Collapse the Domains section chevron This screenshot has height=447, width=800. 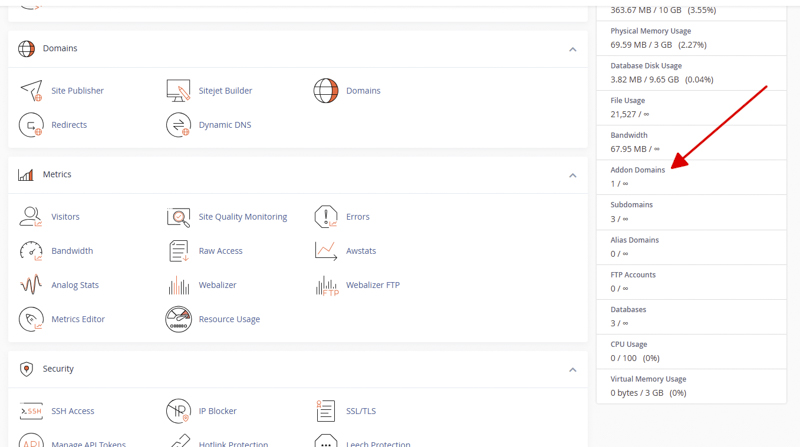click(x=572, y=49)
